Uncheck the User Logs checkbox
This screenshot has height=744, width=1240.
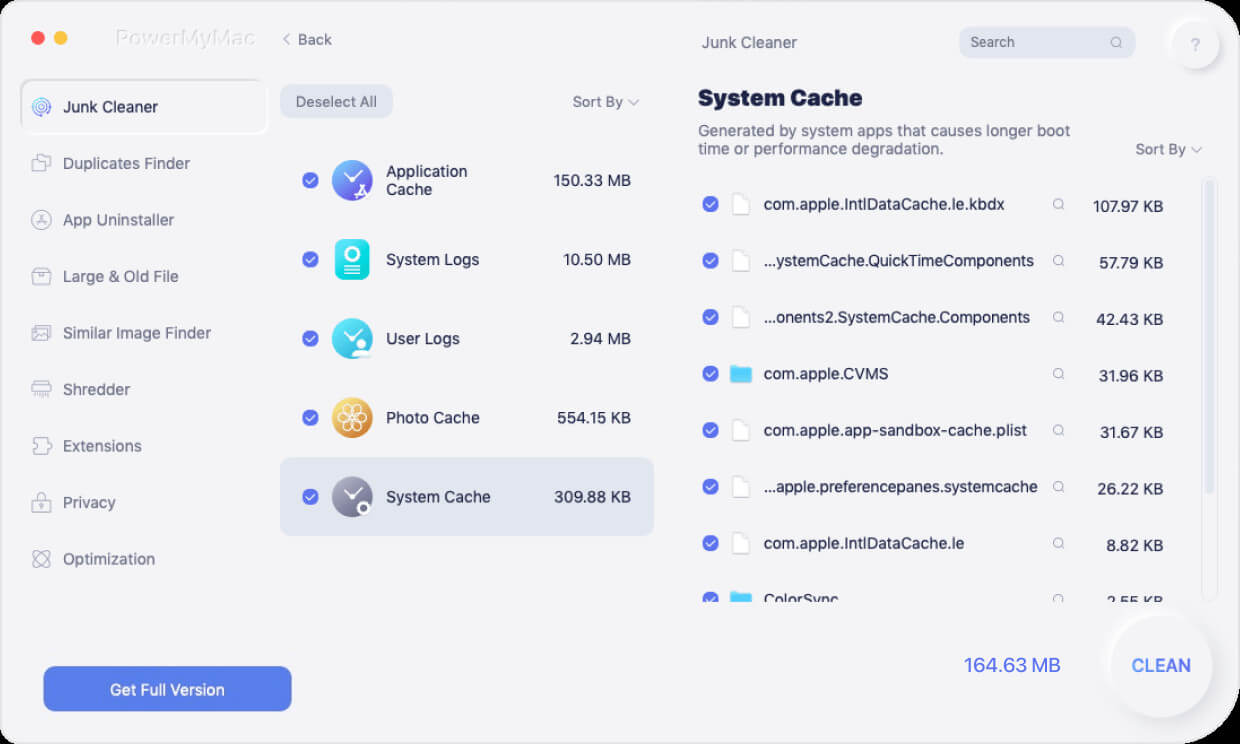[310, 338]
